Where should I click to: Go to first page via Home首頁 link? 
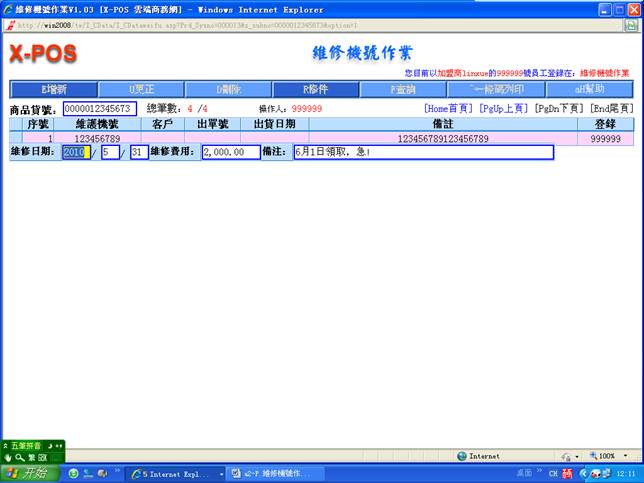coord(448,107)
